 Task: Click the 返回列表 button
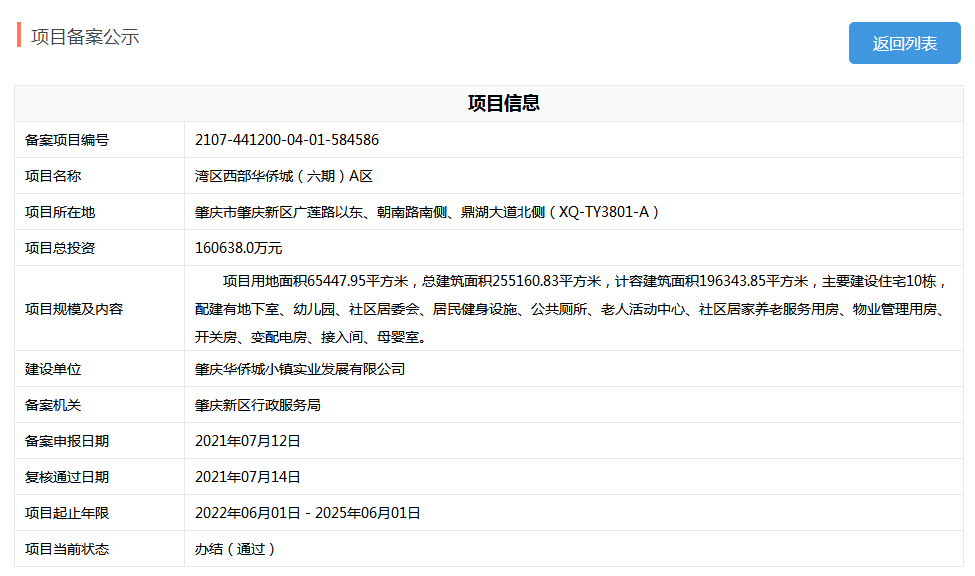point(903,43)
